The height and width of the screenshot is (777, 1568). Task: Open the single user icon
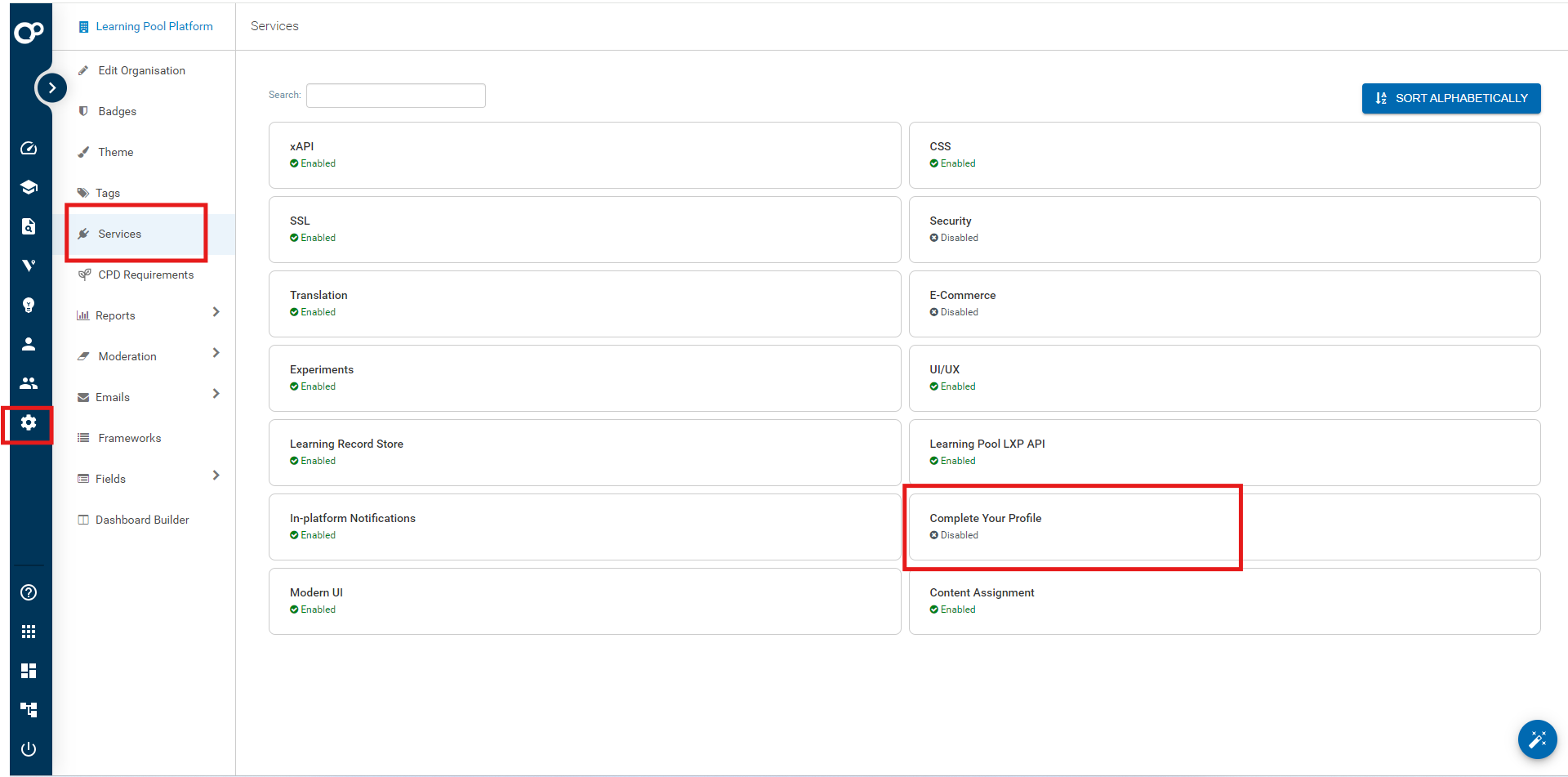pos(29,344)
